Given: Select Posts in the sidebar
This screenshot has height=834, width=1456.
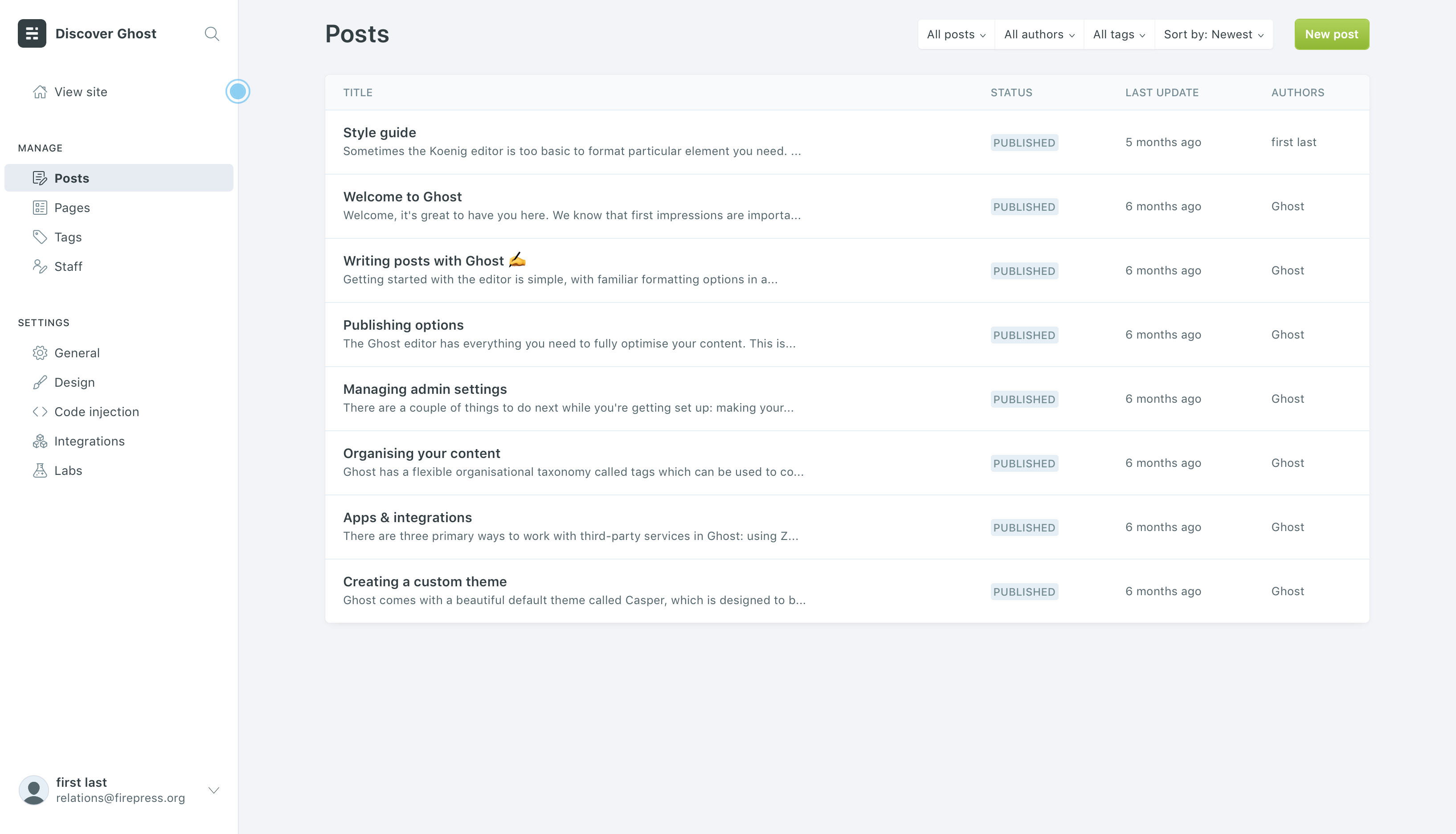Looking at the screenshot, I should (119, 178).
